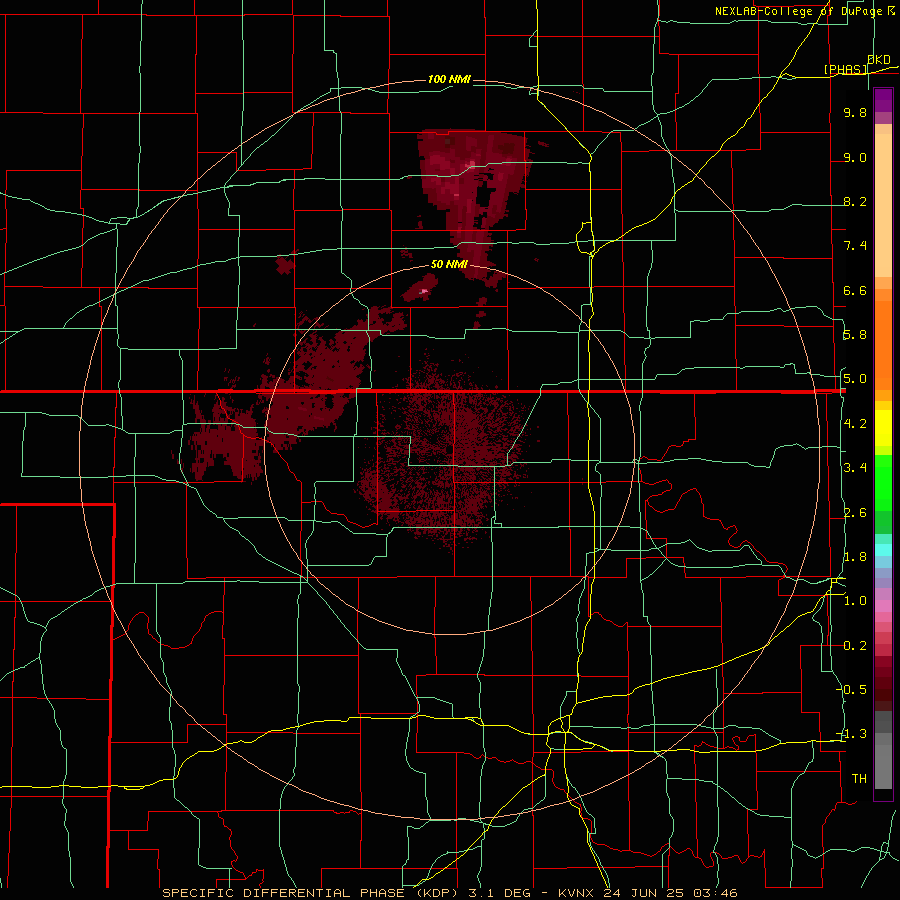Click the cyan segment of the color bar

point(883,550)
